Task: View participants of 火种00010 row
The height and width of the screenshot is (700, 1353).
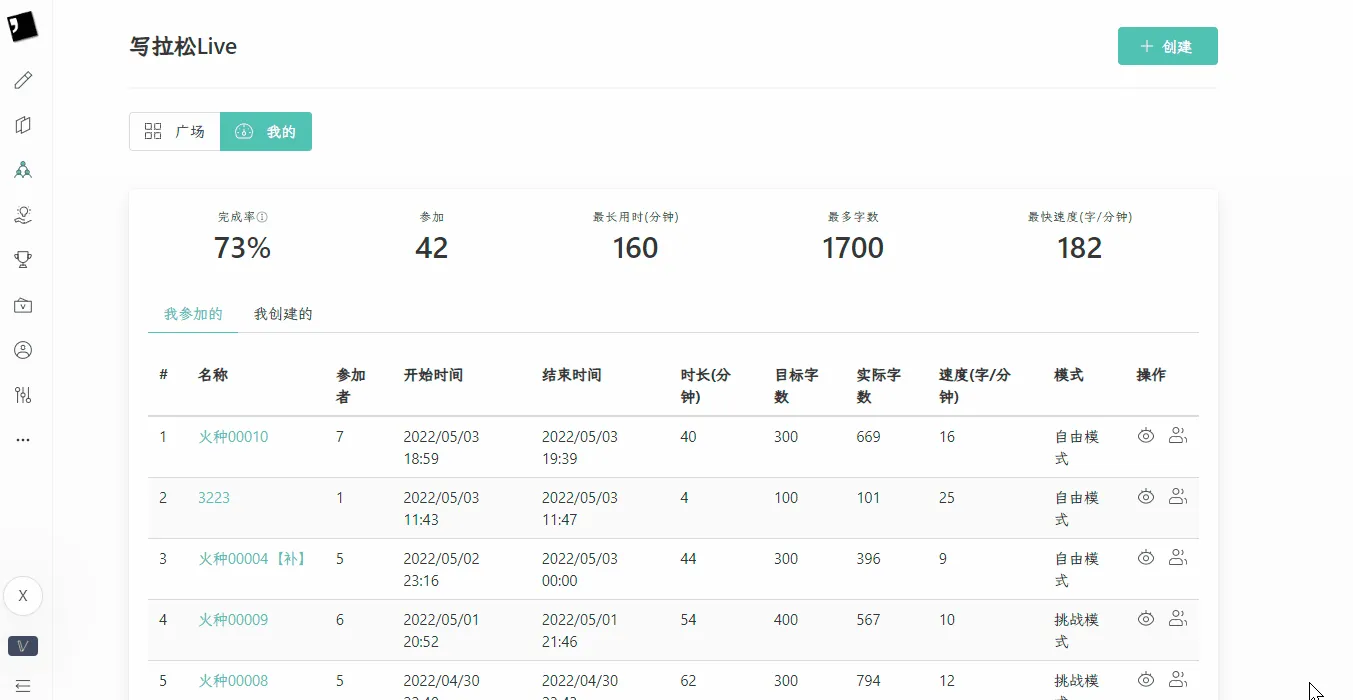Action: (x=1178, y=436)
